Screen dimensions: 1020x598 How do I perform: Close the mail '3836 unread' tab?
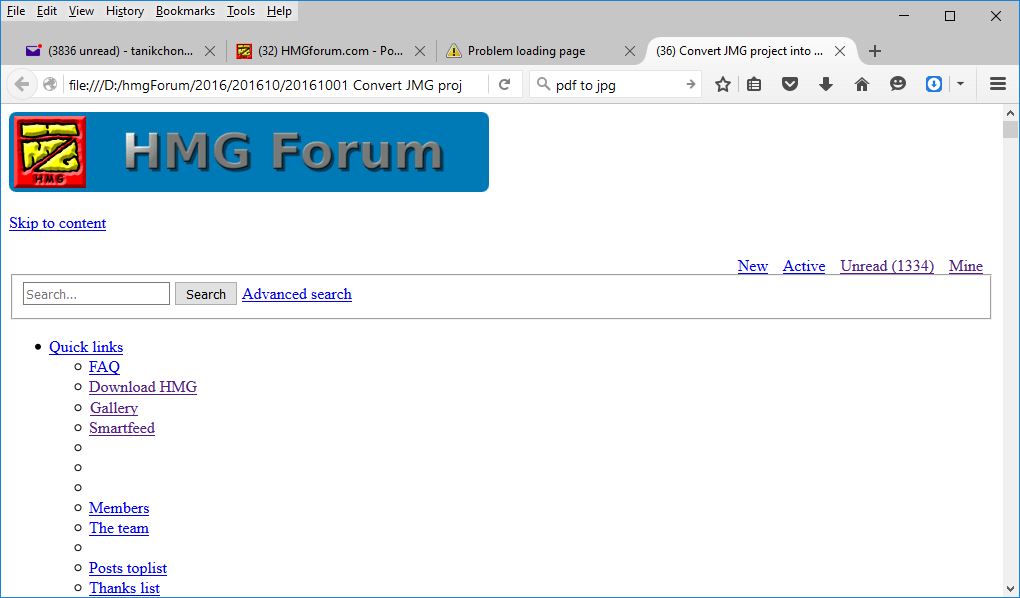[209, 51]
